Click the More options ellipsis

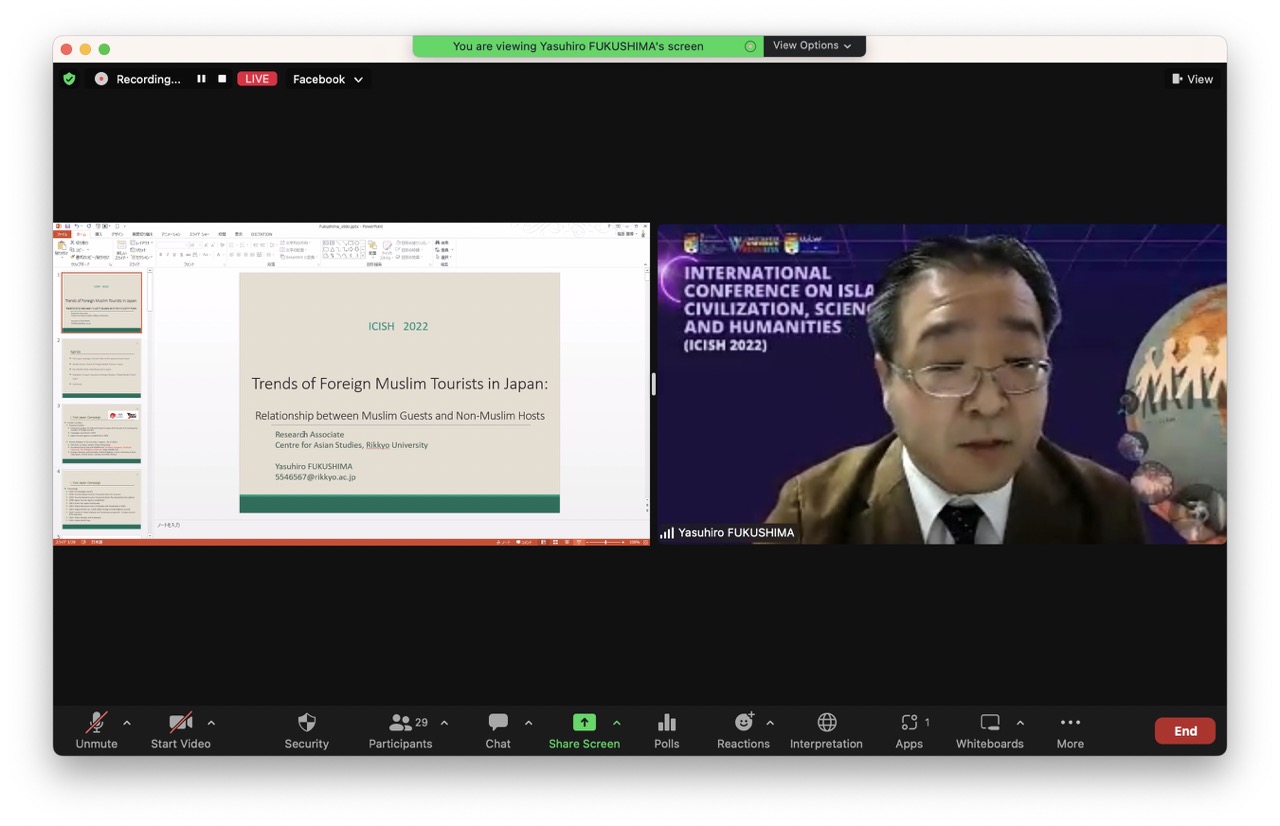1070,730
